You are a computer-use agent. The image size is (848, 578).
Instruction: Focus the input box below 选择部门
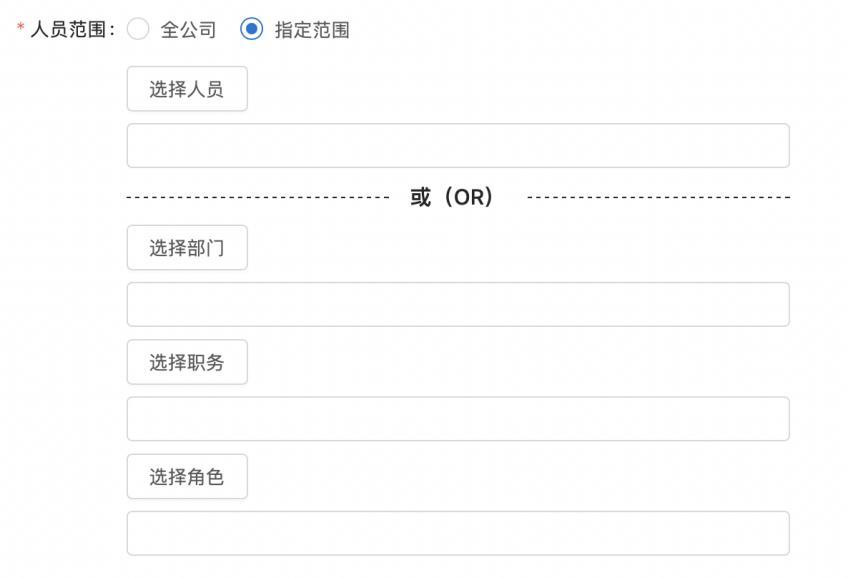458,304
